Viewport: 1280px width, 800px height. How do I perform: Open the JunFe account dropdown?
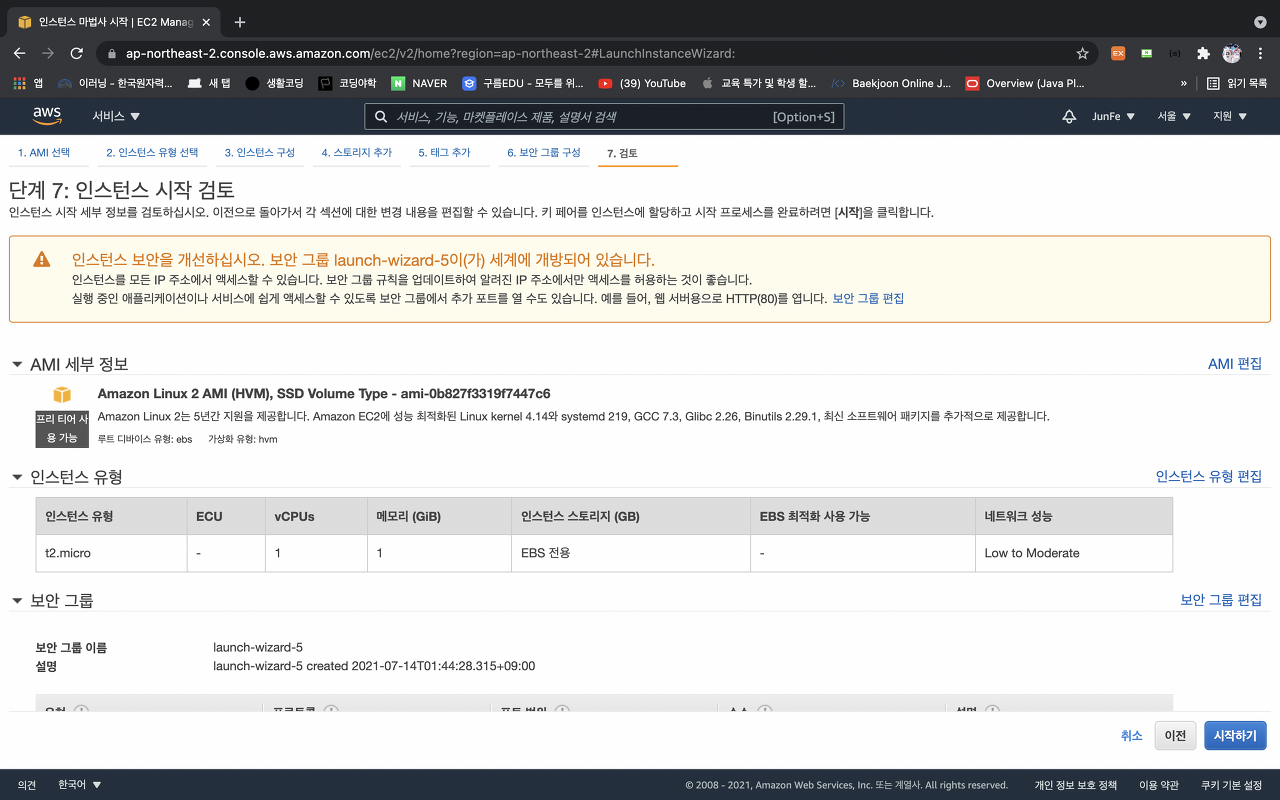1113,116
